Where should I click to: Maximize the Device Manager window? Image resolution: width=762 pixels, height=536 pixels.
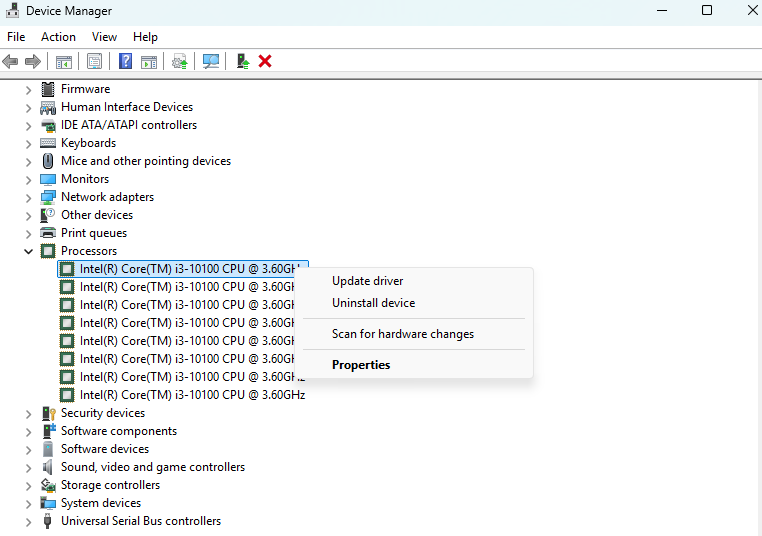click(x=707, y=10)
